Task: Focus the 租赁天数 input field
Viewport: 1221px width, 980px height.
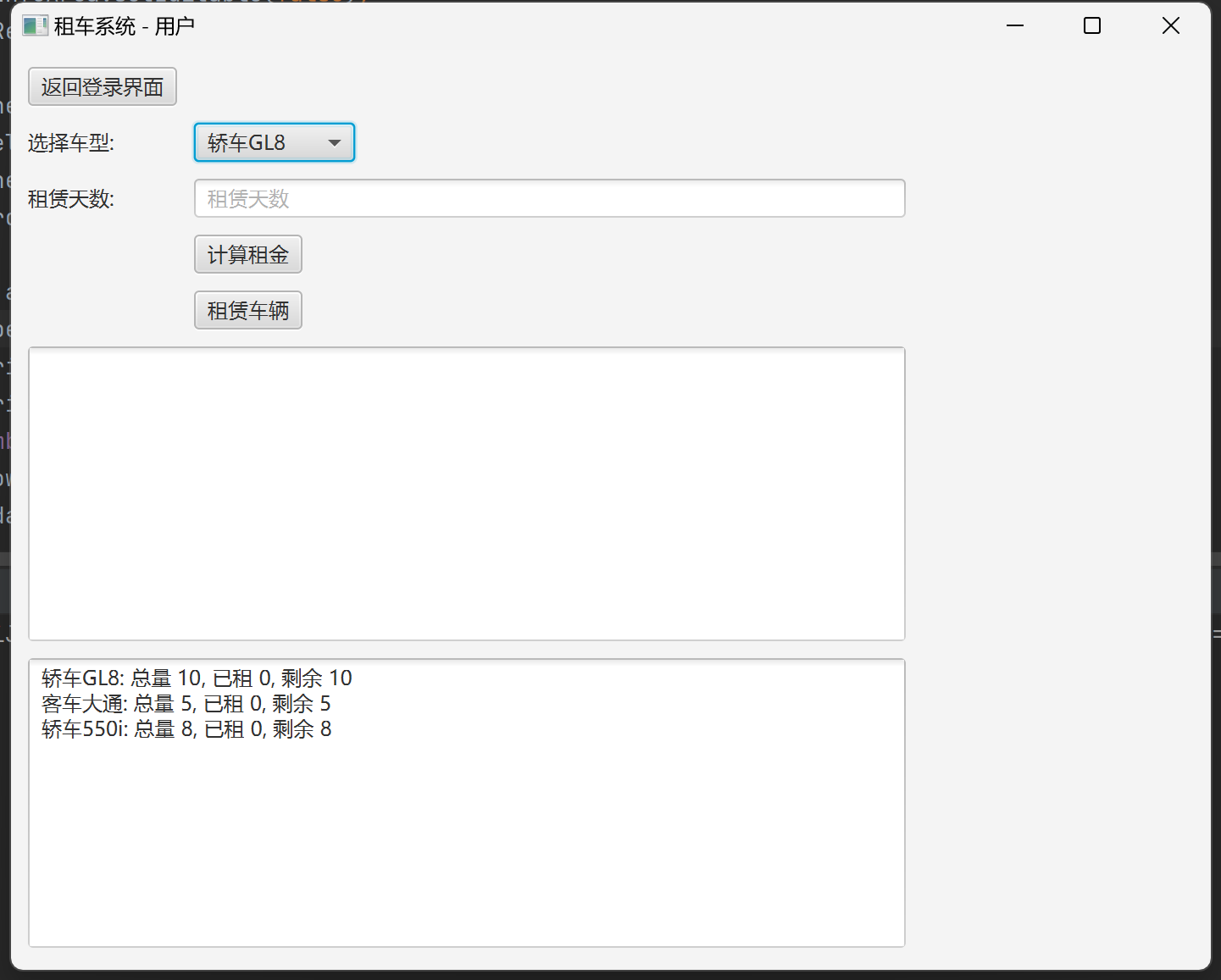Action: pyautogui.click(x=550, y=198)
